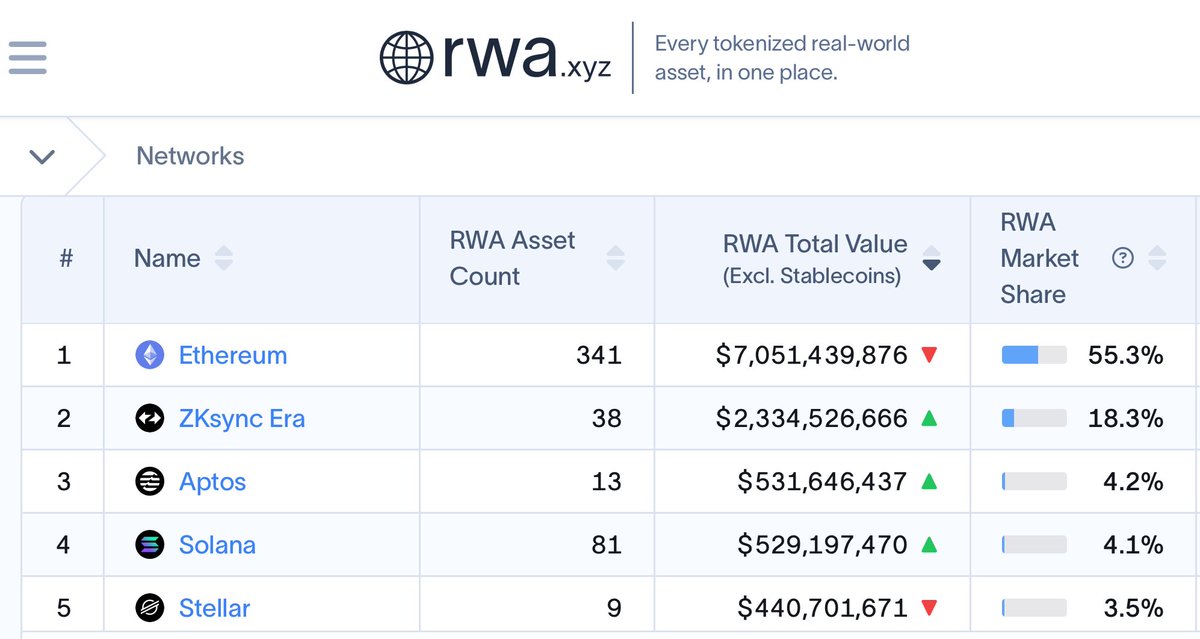Open the hamburger menu
Viewport: 1200px width, 639px height.
point(28,57)
